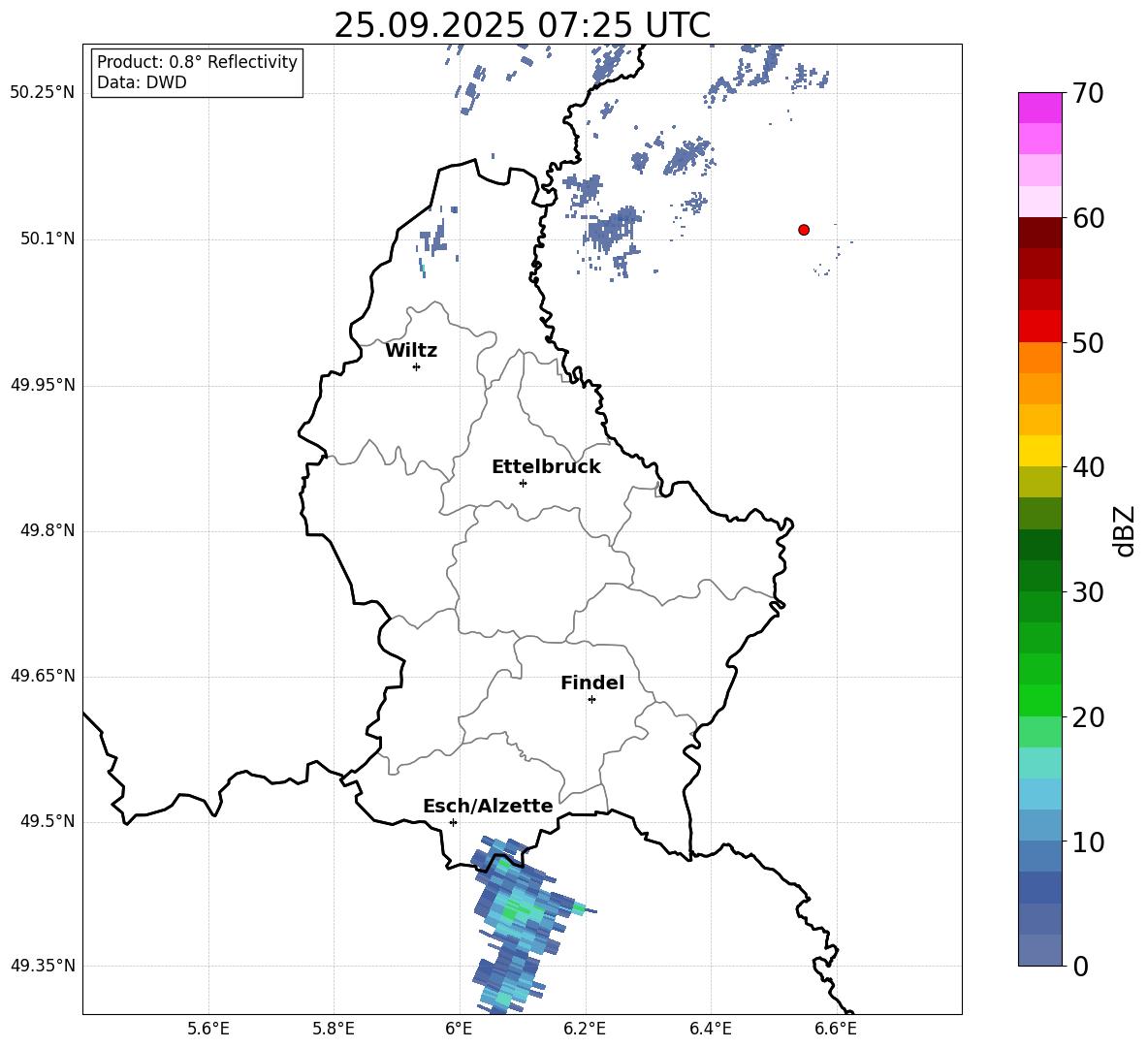Click the 49.95°N latitude label
The image size is (1148, 1048).
point(43,385)
